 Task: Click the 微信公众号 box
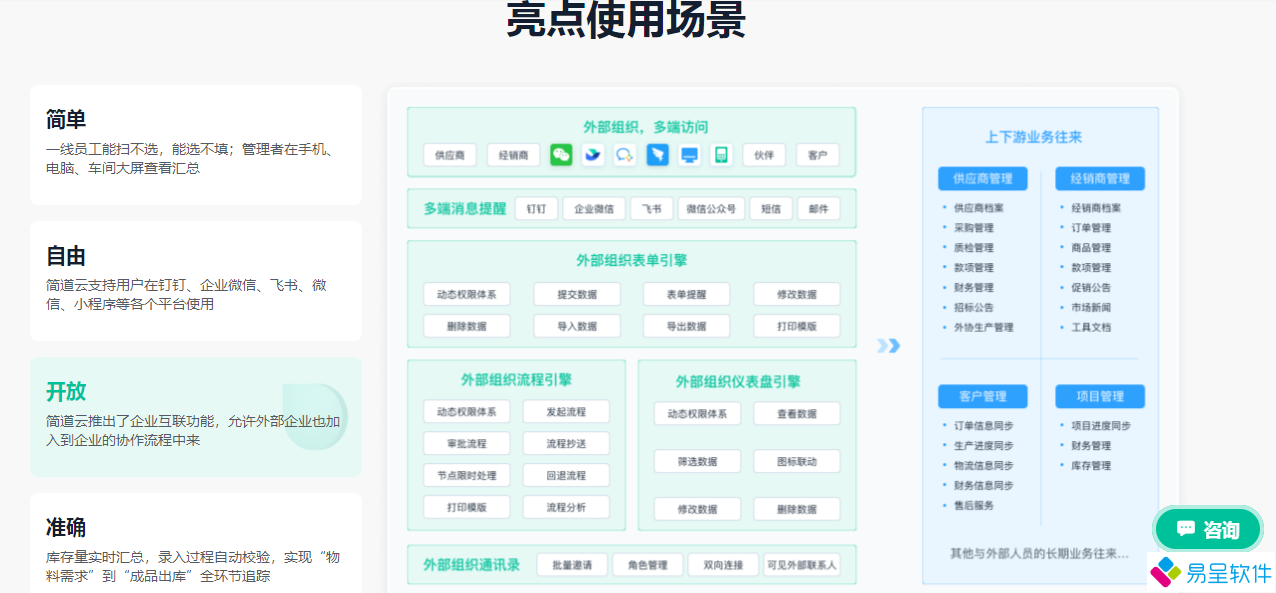pyautogui.click(x=711, y=209)
